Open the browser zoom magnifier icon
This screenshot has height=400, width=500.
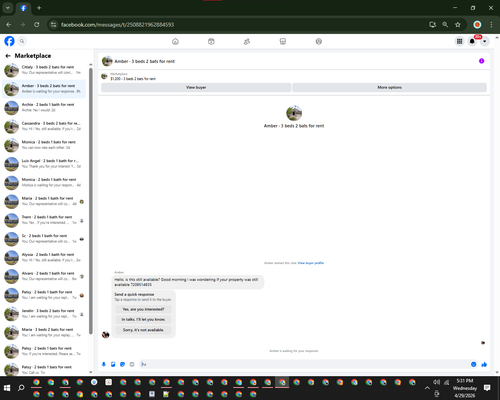(x=445, y=25)
